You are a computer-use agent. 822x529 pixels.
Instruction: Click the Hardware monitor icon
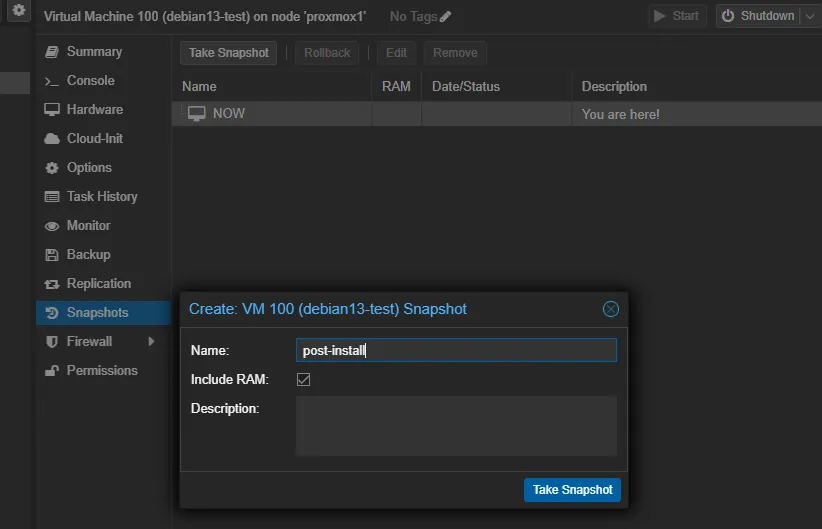point(51,110)
